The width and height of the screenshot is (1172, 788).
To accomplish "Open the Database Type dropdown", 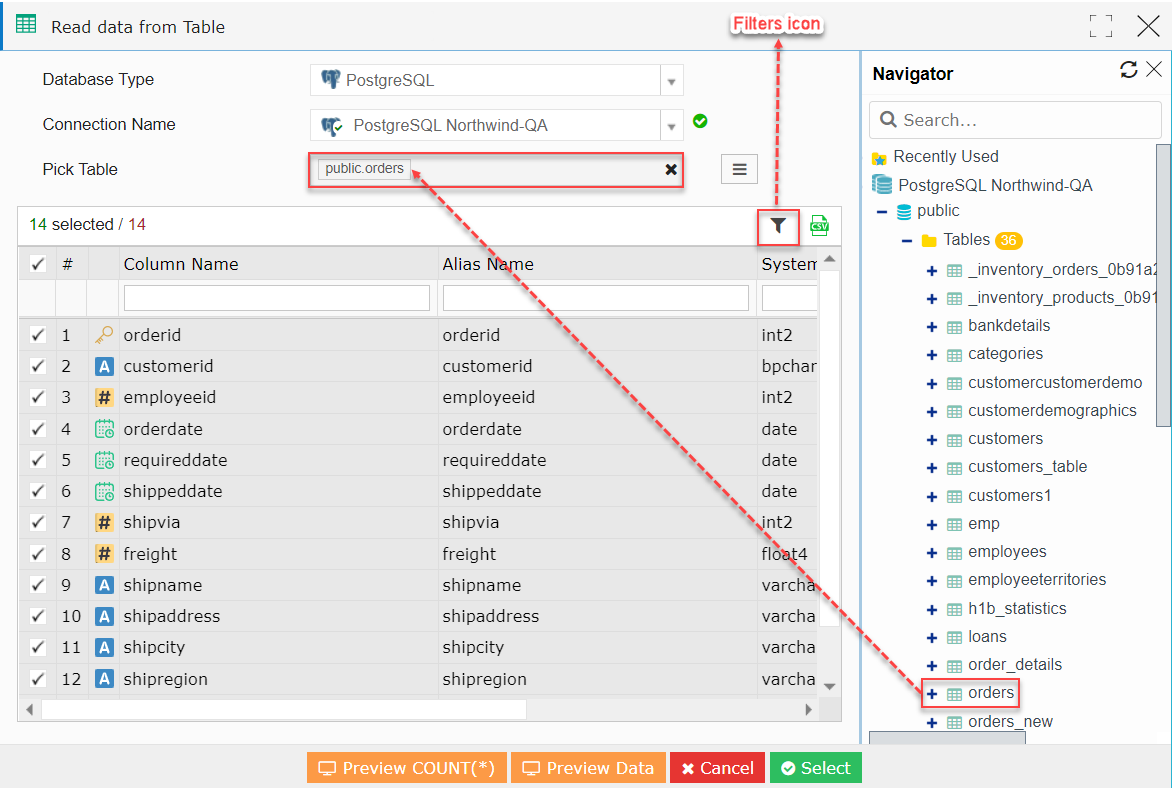I will 671,80.
